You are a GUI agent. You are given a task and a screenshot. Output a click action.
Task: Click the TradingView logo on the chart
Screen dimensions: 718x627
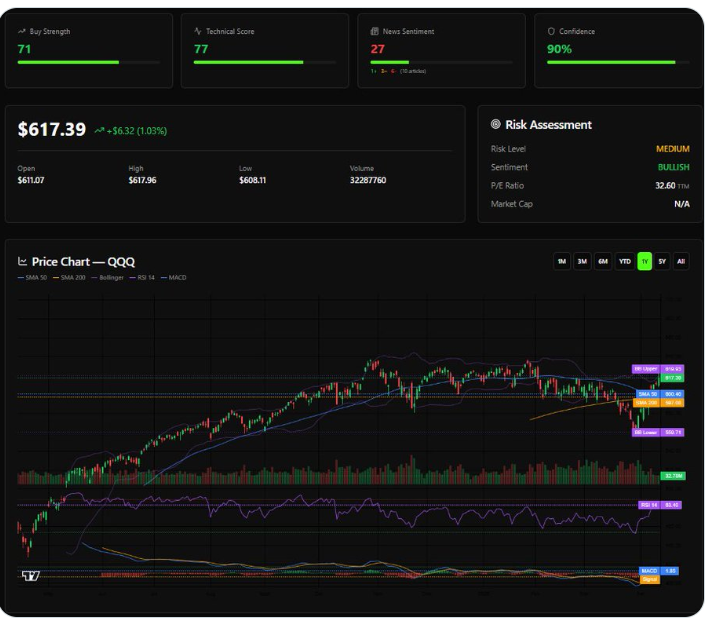pyautogui.click(x=30, y=576)
